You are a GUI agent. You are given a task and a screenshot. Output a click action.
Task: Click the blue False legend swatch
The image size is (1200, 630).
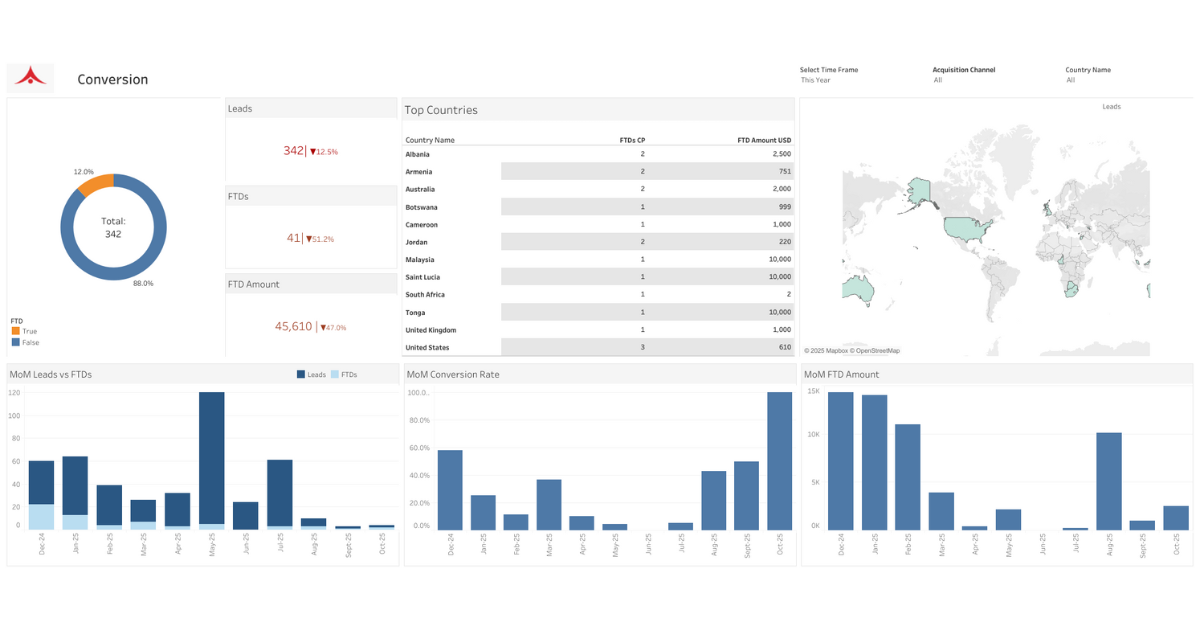16,342
